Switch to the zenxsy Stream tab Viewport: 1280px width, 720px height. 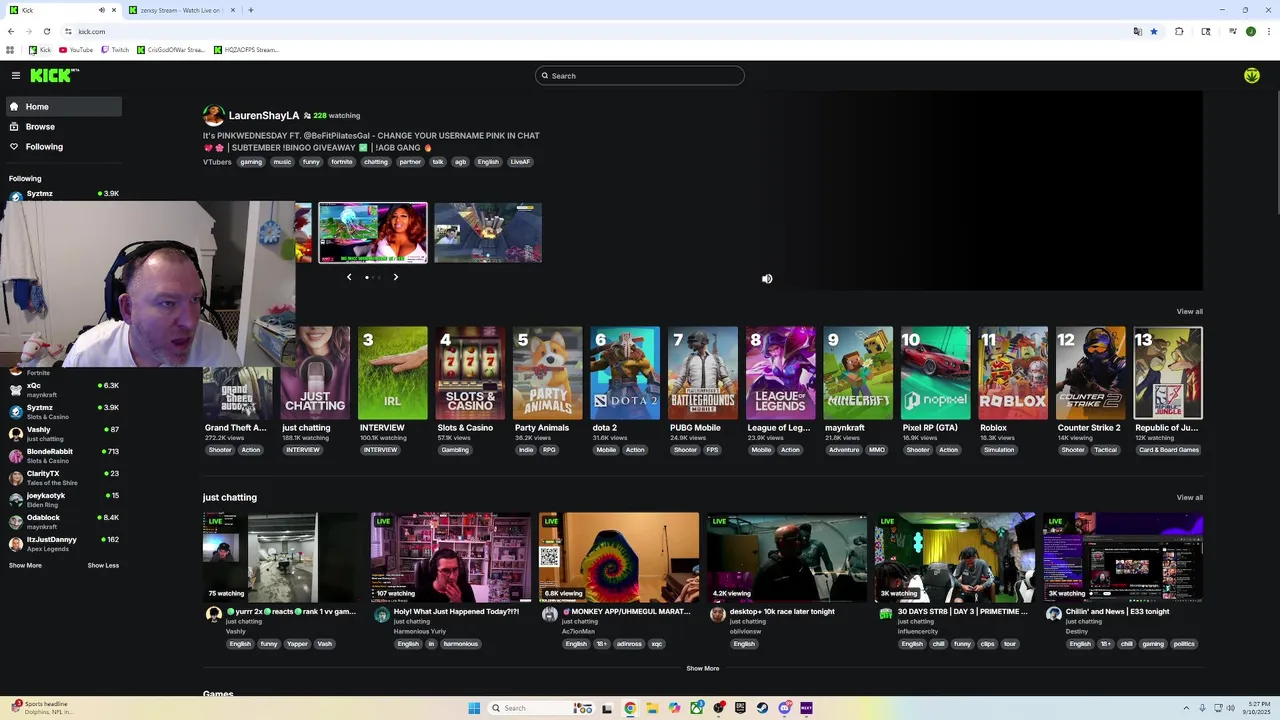tap(183, 10)
